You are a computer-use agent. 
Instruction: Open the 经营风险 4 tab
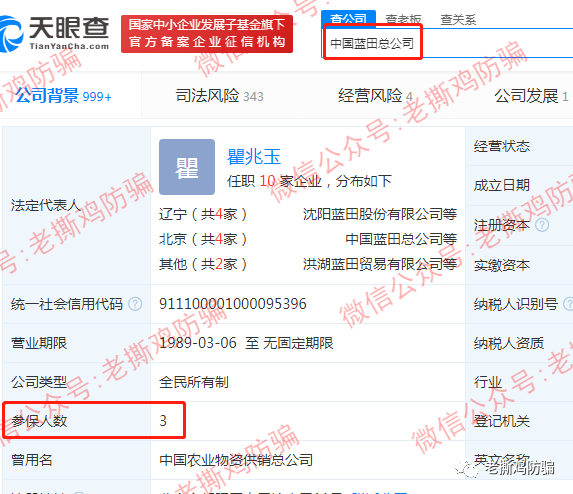pos(375,96)
